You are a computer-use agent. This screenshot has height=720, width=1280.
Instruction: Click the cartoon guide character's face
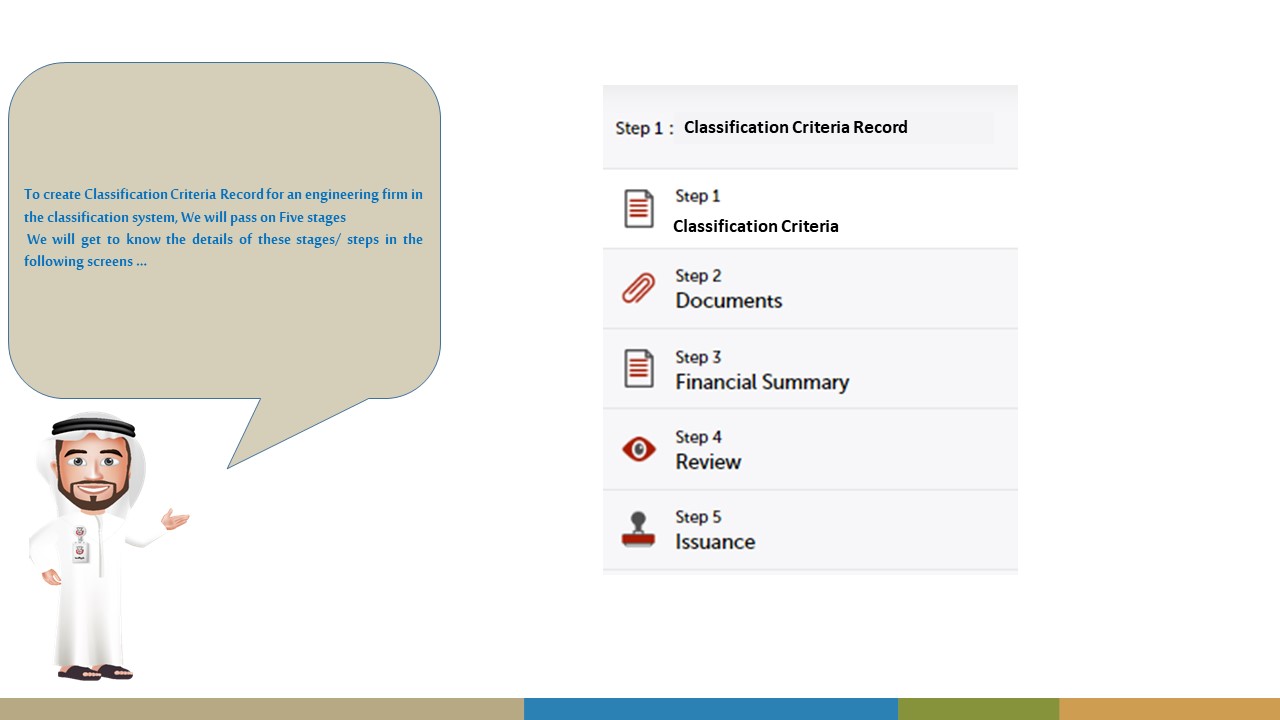pos(92,474)
